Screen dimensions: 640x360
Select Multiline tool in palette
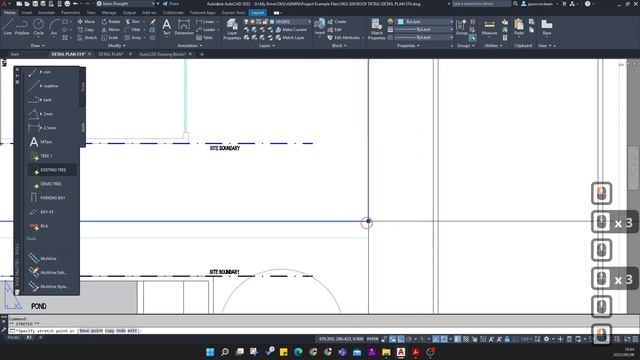43,258
